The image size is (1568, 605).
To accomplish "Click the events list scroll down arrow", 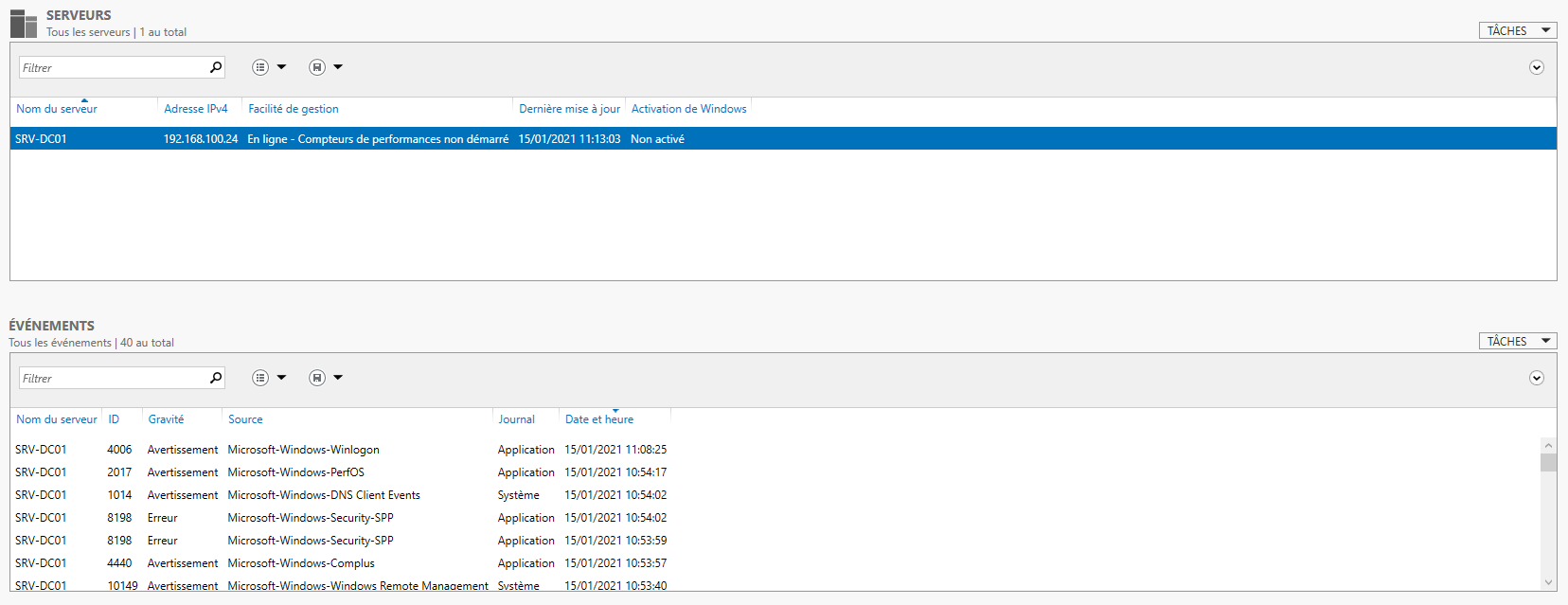I will (x=1548, y=582).
